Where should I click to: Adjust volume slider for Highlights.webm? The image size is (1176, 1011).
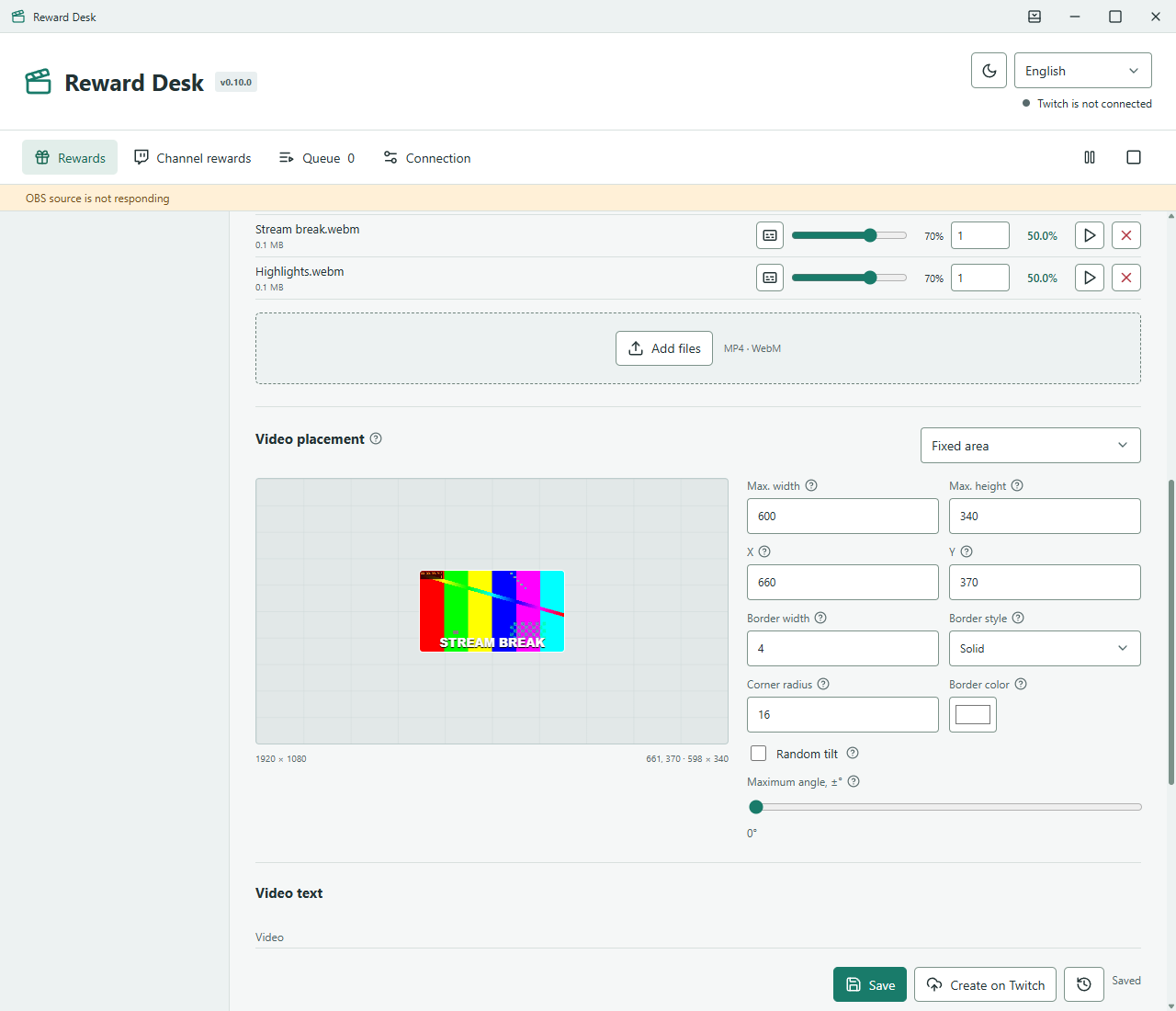[x=849, y=278]
